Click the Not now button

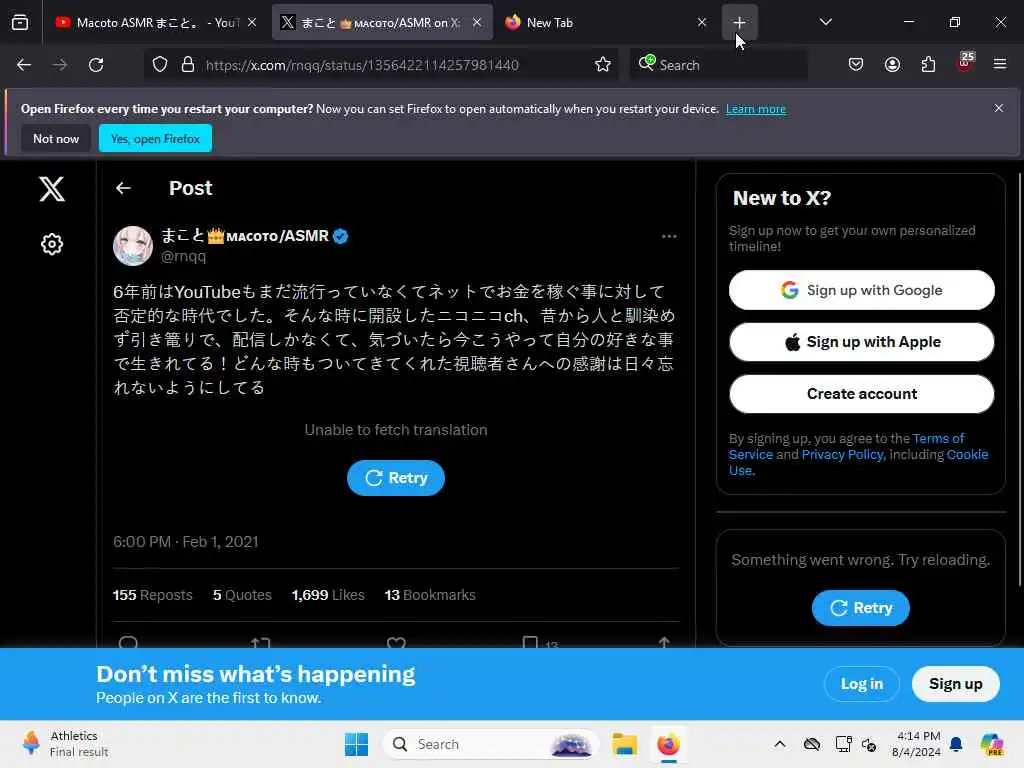[x=56, y=138]
